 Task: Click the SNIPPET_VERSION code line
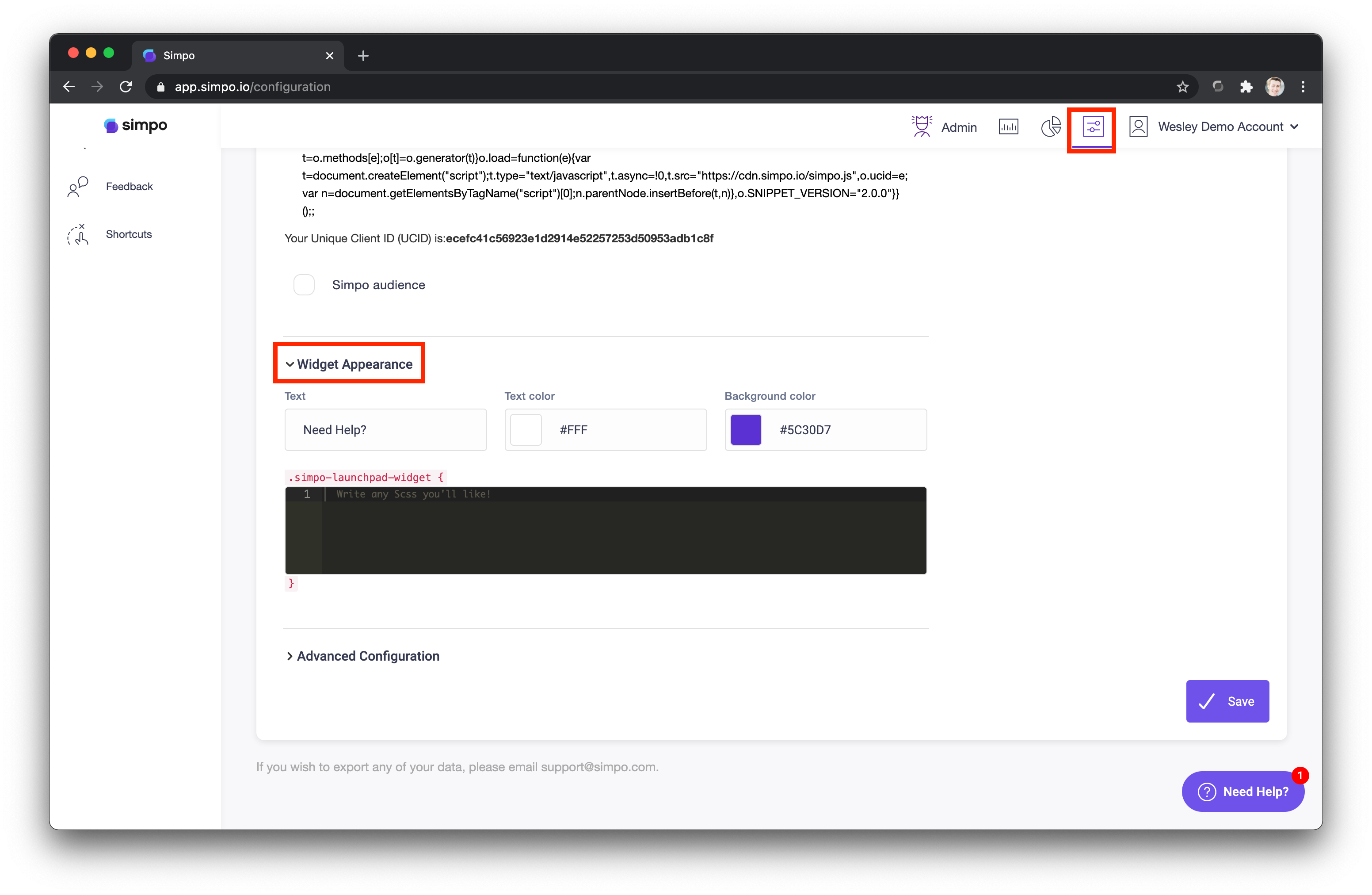click(600, 193)
